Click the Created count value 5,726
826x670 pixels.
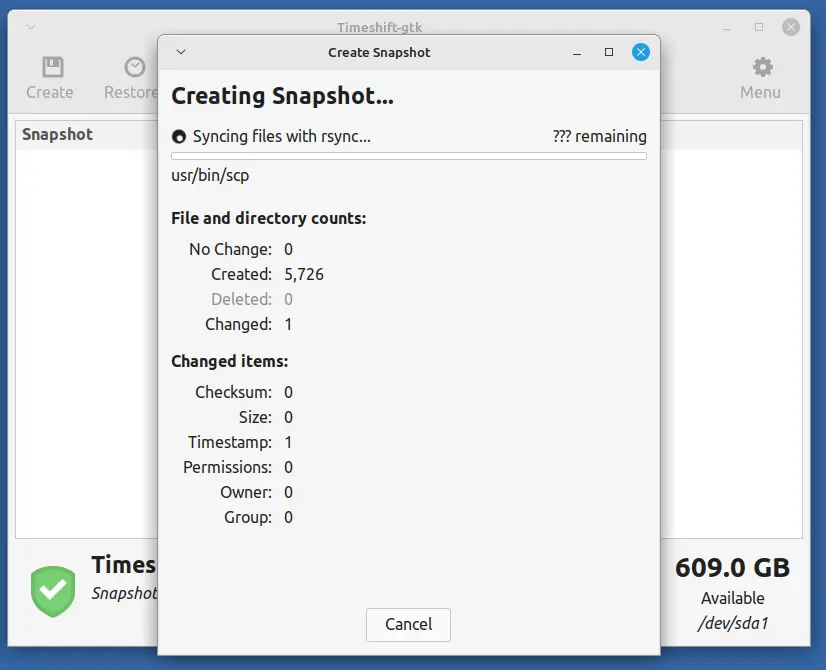pyautogui.click(x=304, y=274)
